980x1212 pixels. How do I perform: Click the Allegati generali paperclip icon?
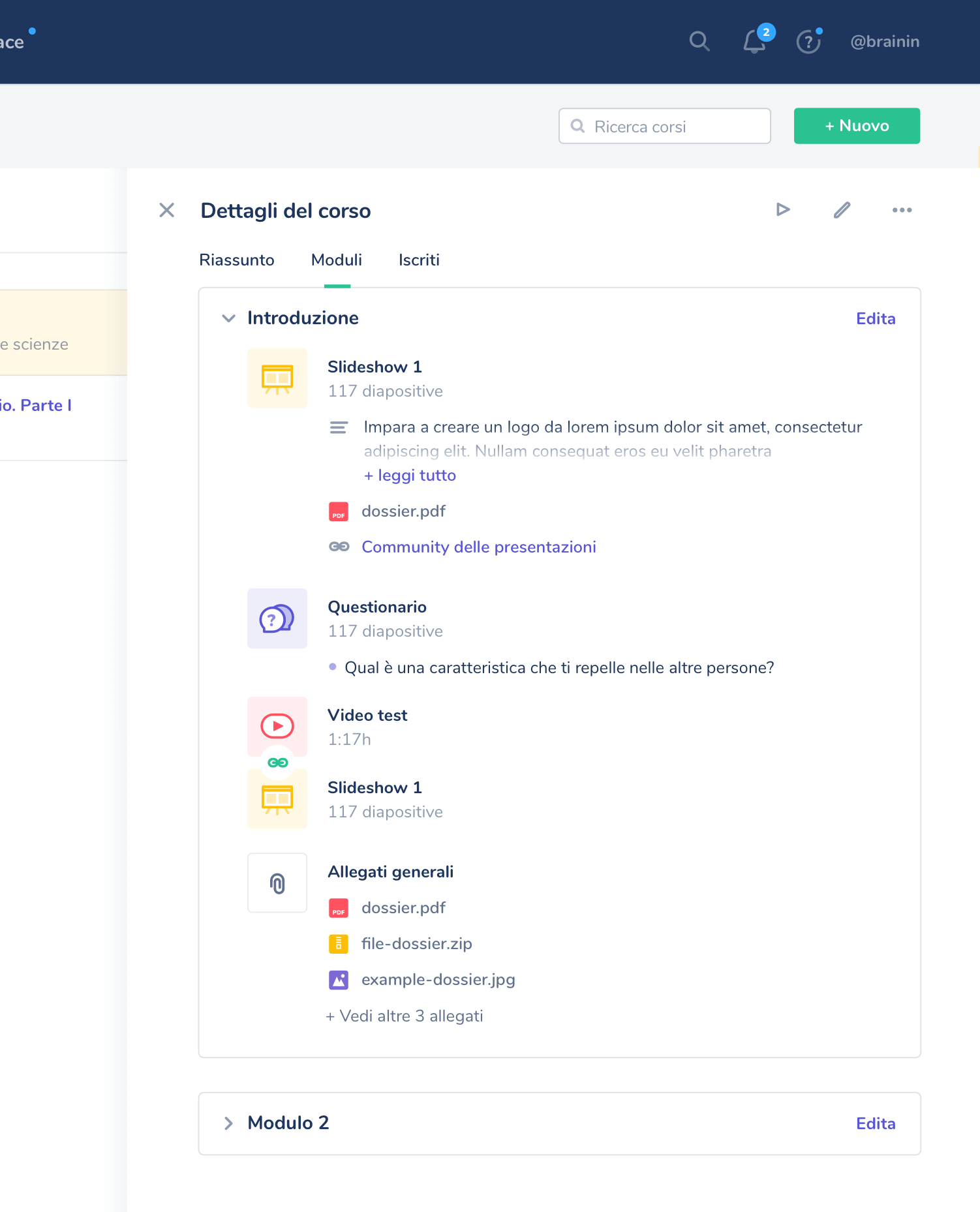pyautogui.click(x=277, y=883)
